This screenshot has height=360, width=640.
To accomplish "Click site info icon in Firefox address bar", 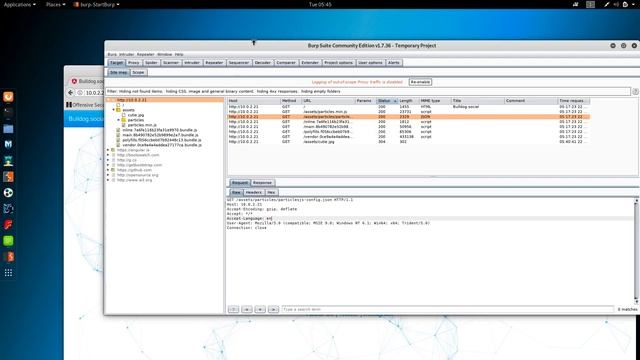I will pos(80,93).
